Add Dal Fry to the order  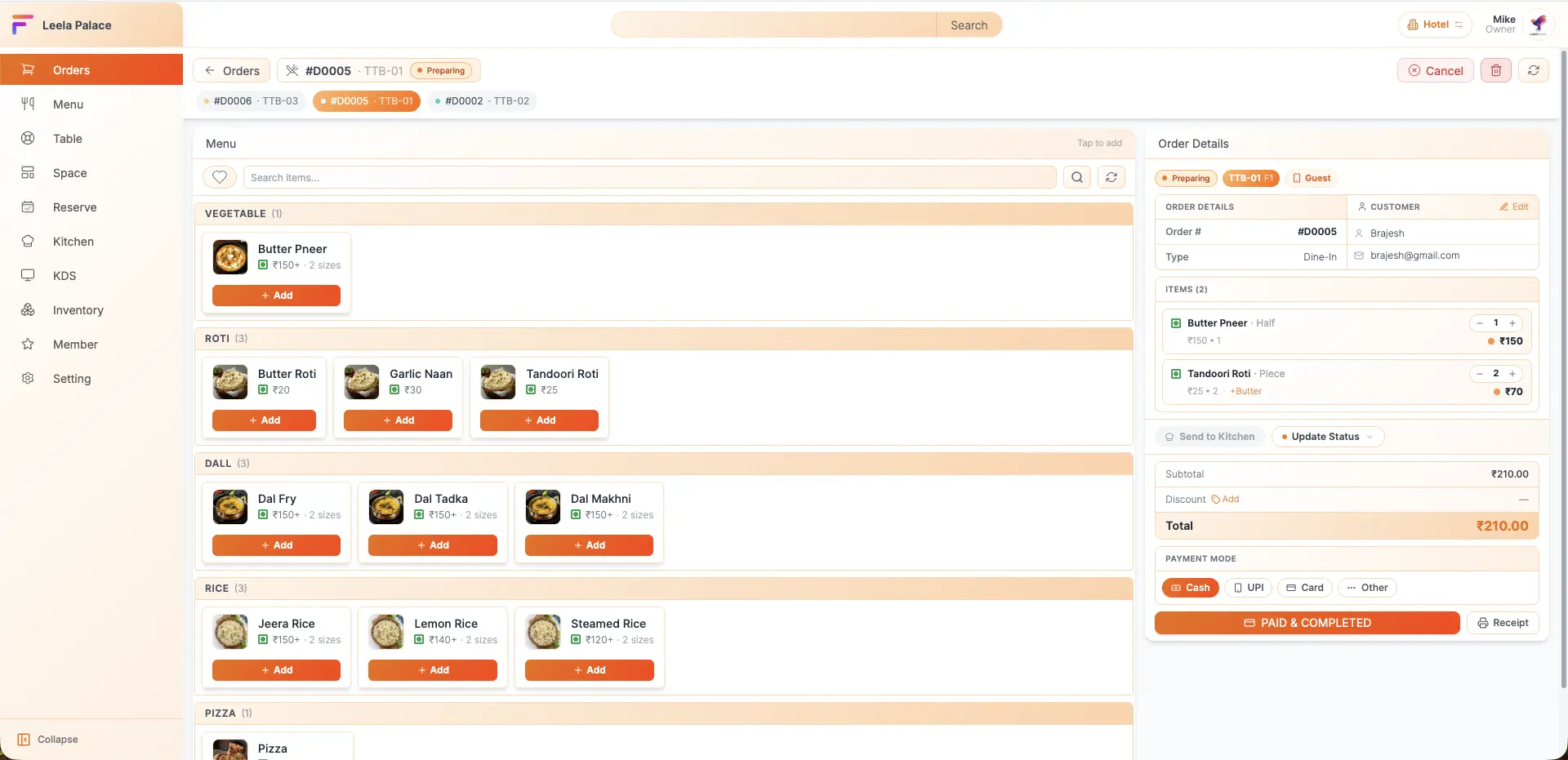point(276,544)
